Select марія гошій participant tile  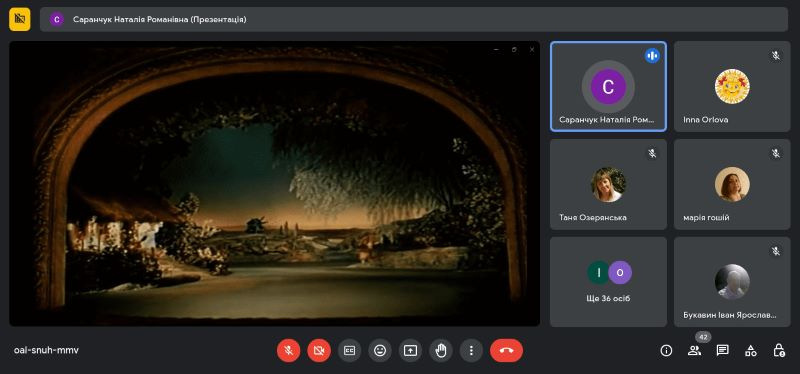(x=732, y=184)
